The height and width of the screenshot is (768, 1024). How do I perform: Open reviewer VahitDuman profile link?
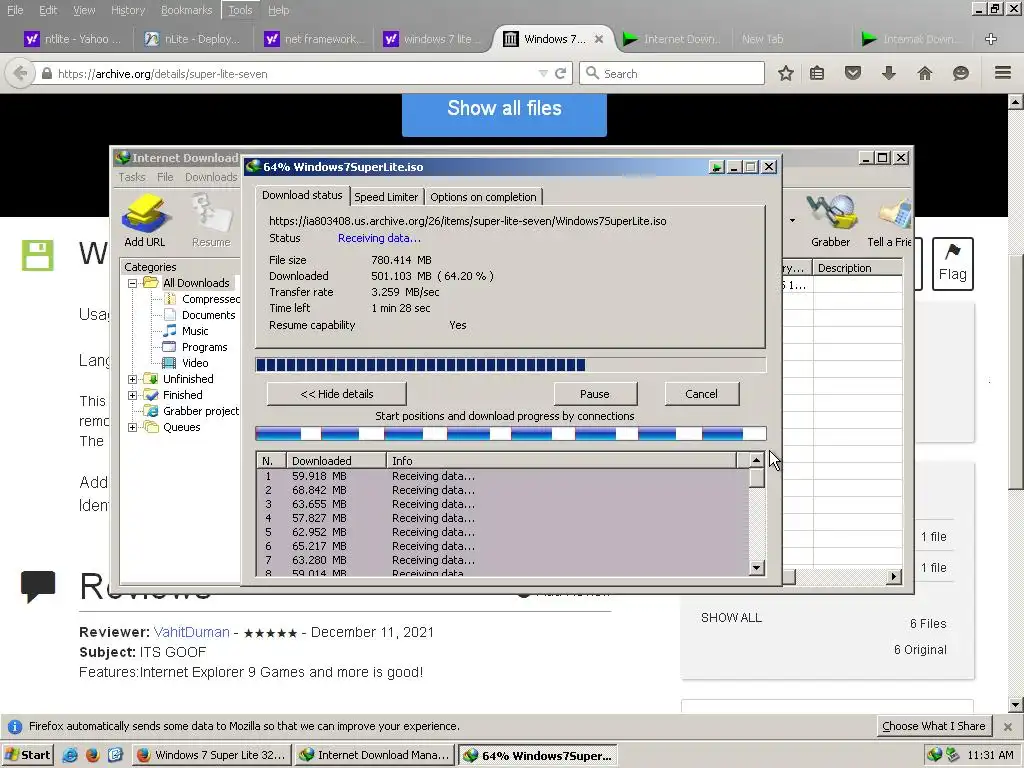(191, 632)
